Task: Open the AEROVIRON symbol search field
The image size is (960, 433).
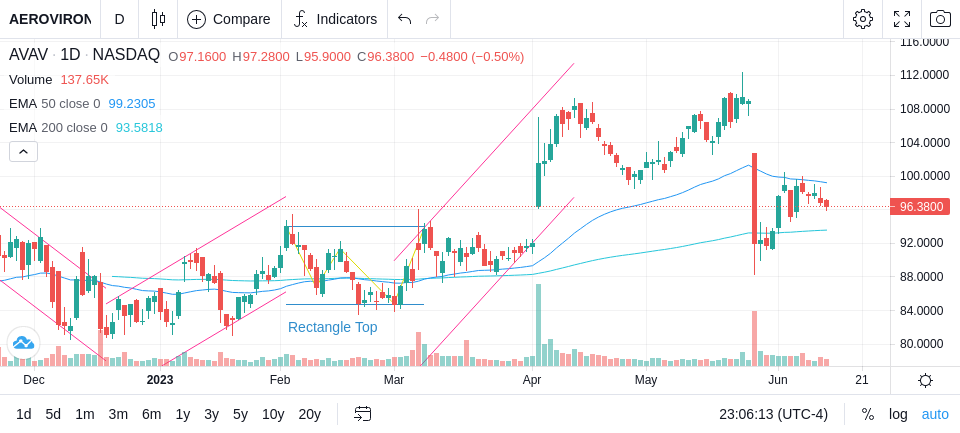Action: [x=50, y=19]
